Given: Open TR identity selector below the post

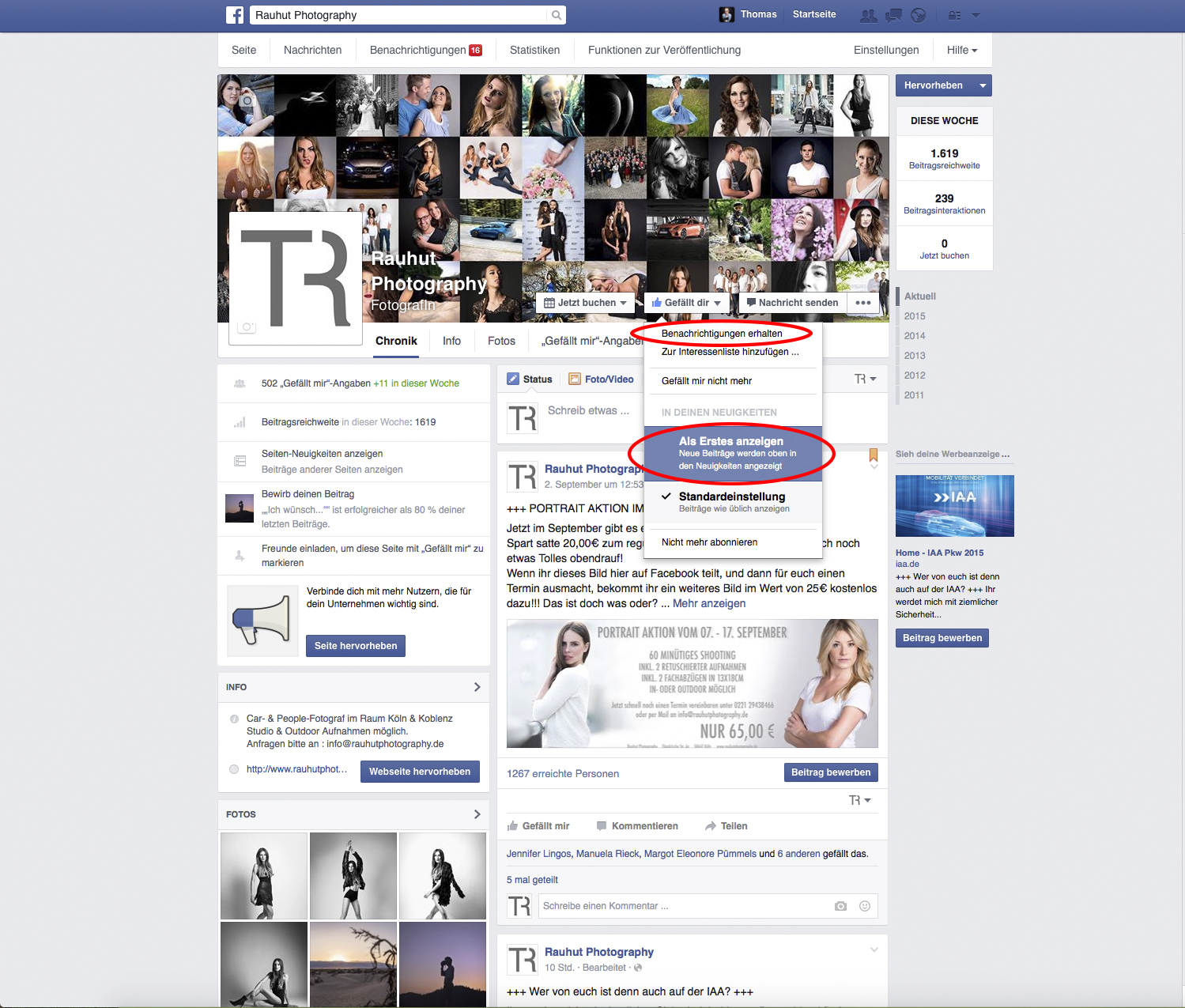Looking at the screenshot, I should [859, 801].
